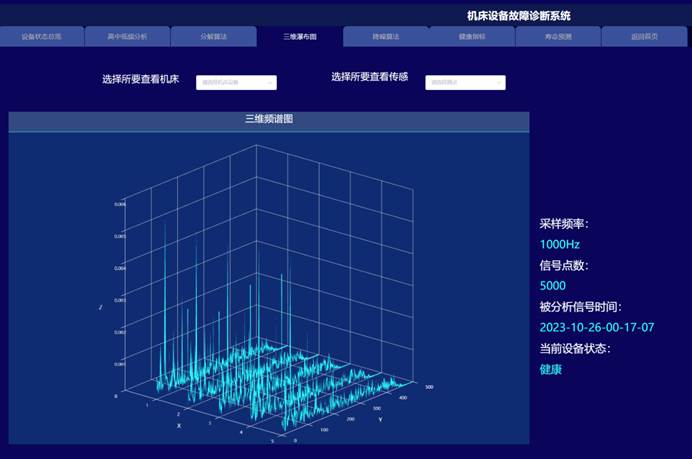This screenshot has width=692, height=459.
Task: Click the 三维频谱图 panel header
Action: [268, 120]
